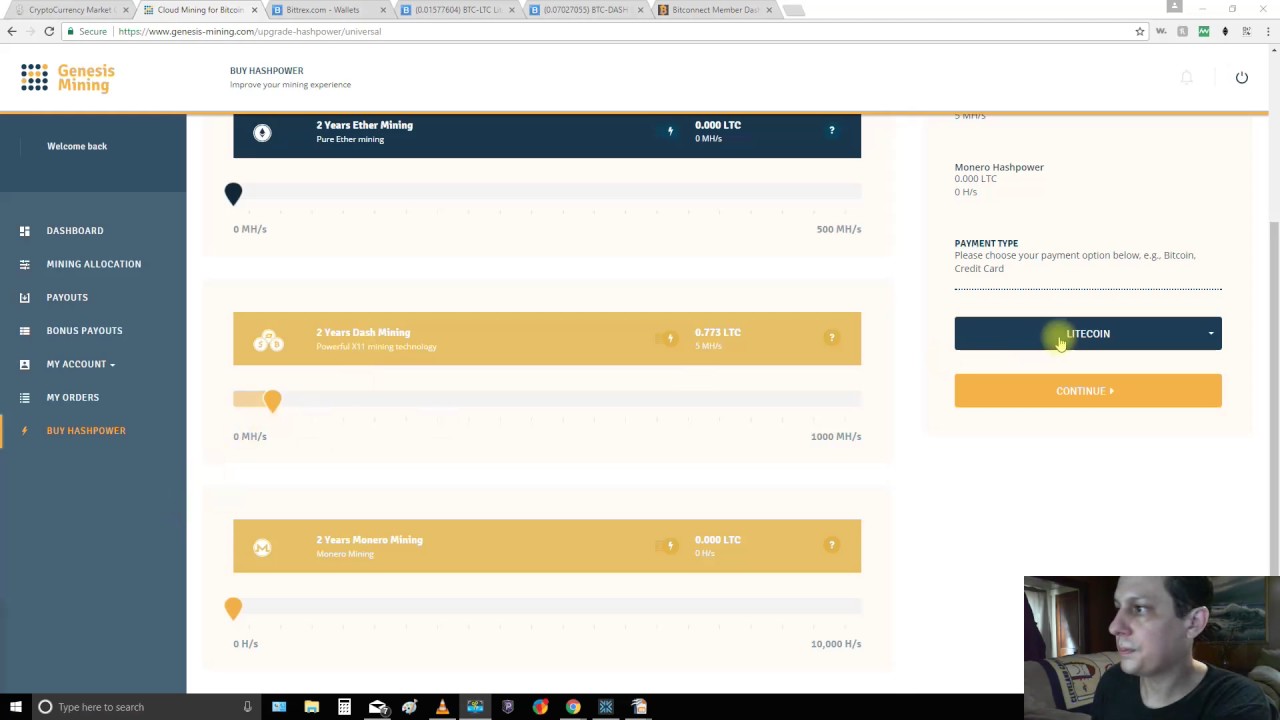This screenshot has width=1280, height=720.
Task: Switch to the BTC-LTC Bittrex tab
Action: point(458,10)
